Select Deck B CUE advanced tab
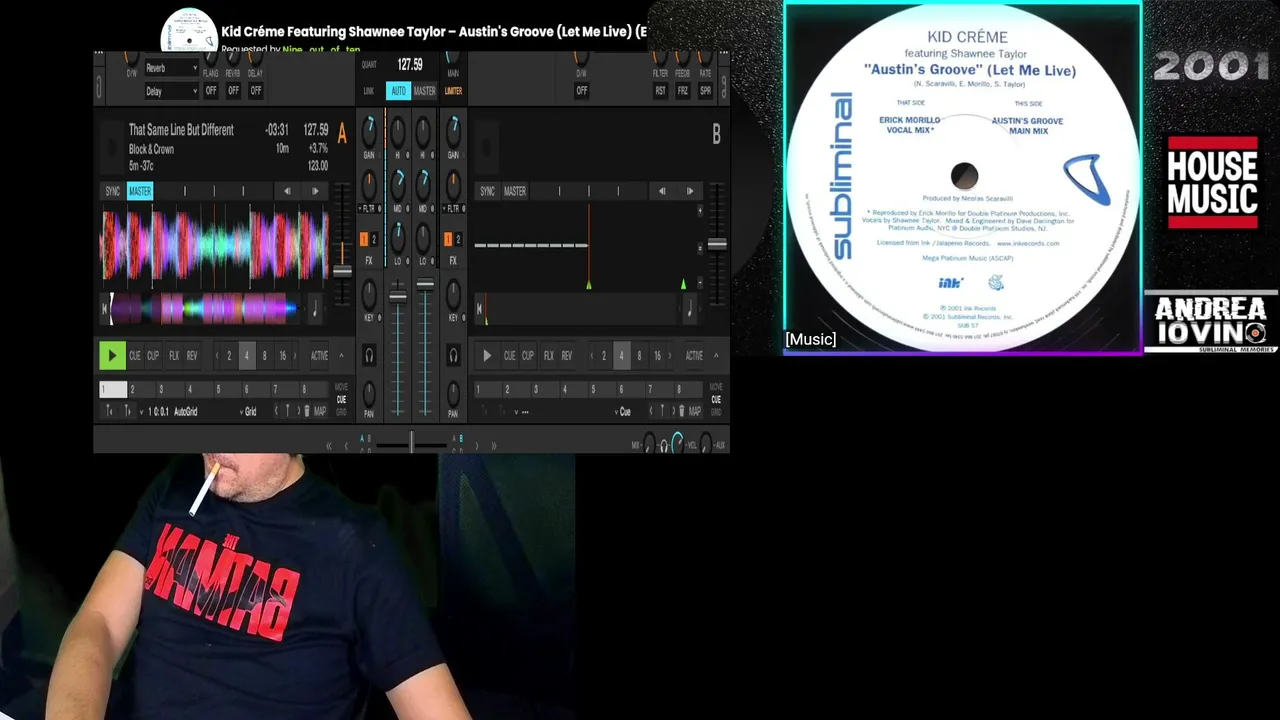Screen dimensions: 1280x720 (x=716, y=399)
